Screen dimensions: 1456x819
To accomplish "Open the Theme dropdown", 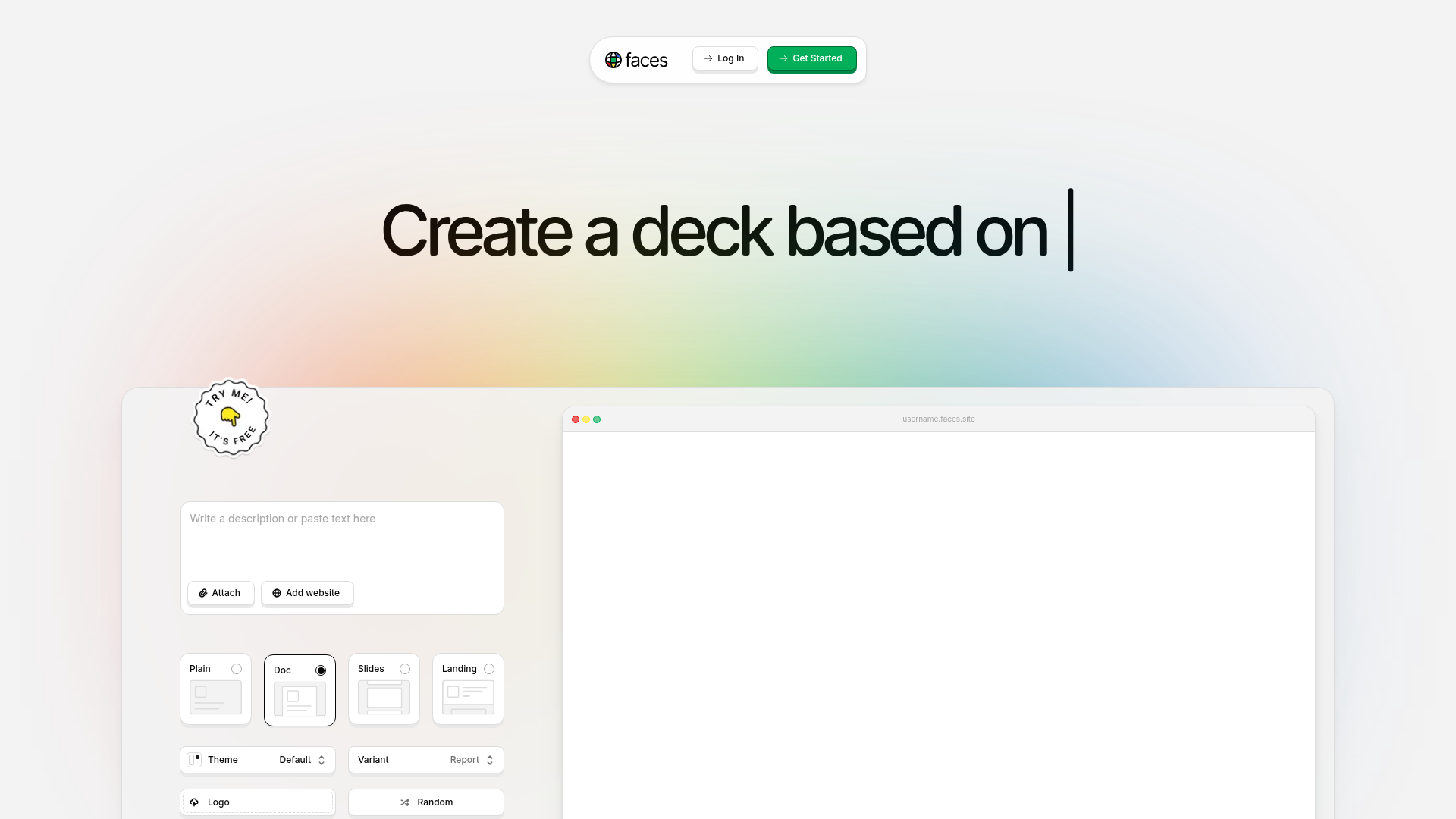I will [x=258, y=760].
